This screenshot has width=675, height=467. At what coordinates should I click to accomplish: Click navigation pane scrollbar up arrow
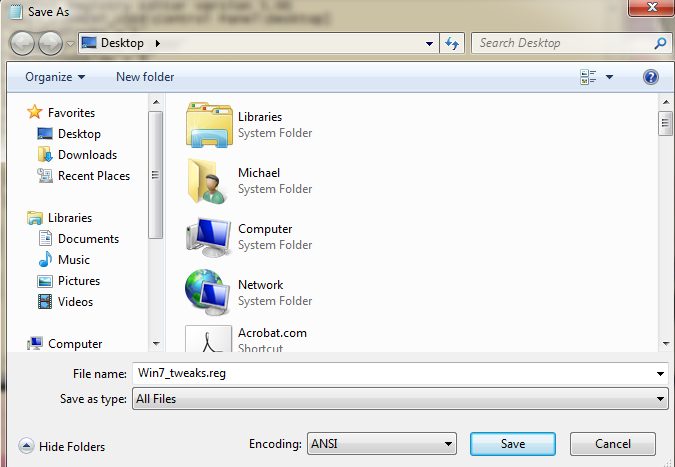156,102
